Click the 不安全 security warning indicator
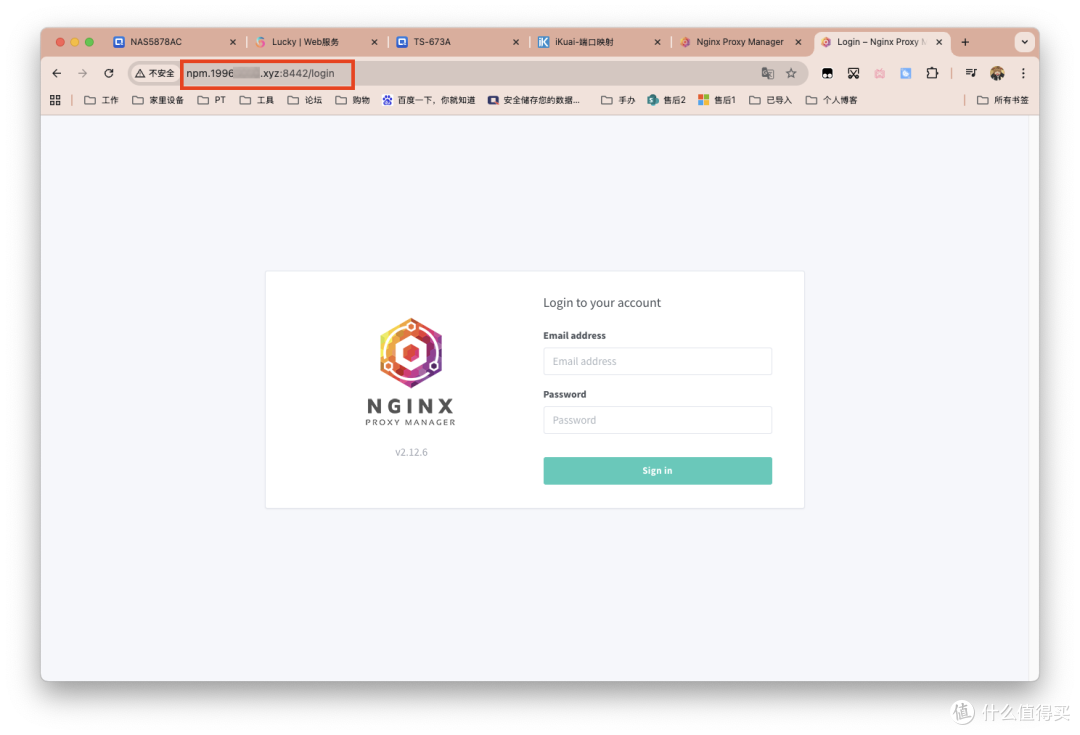 pyautogui.click(x=155, y=73)
